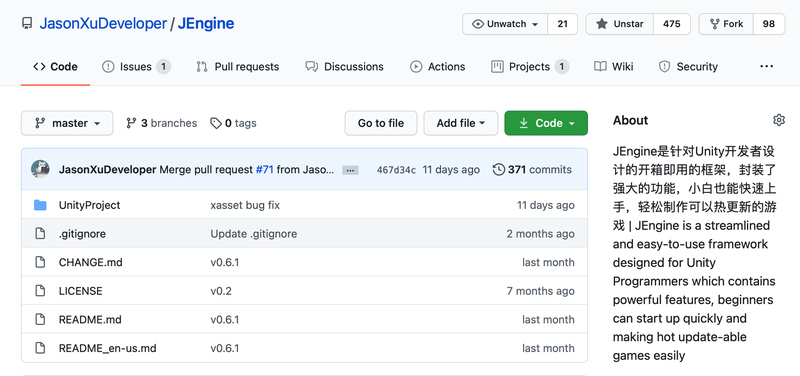The width and height of the screenshot is (800, 376).
Task: Open the CHANGE.md file
Action: tap(90, 262)
